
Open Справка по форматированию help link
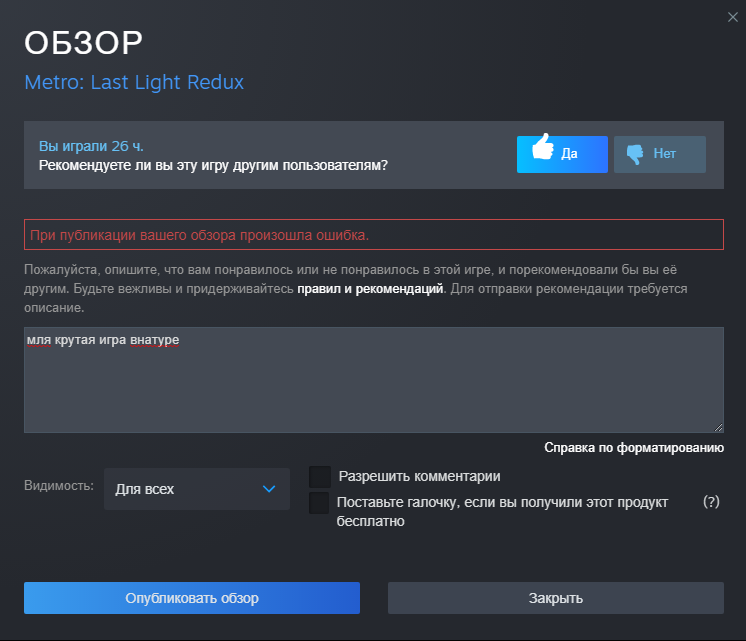click(x=634, y=447)
